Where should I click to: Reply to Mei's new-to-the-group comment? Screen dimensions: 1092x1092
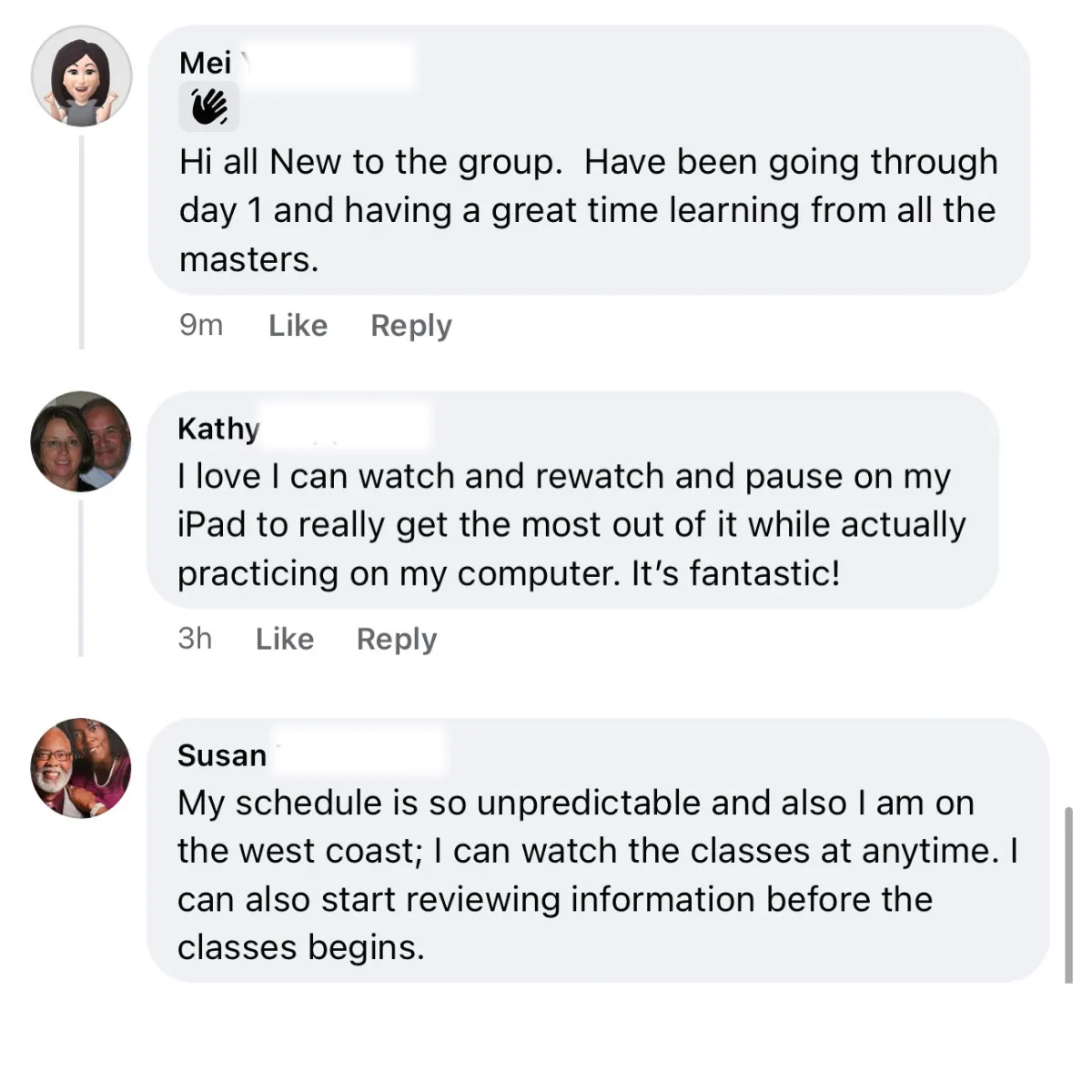click(410, 325)
